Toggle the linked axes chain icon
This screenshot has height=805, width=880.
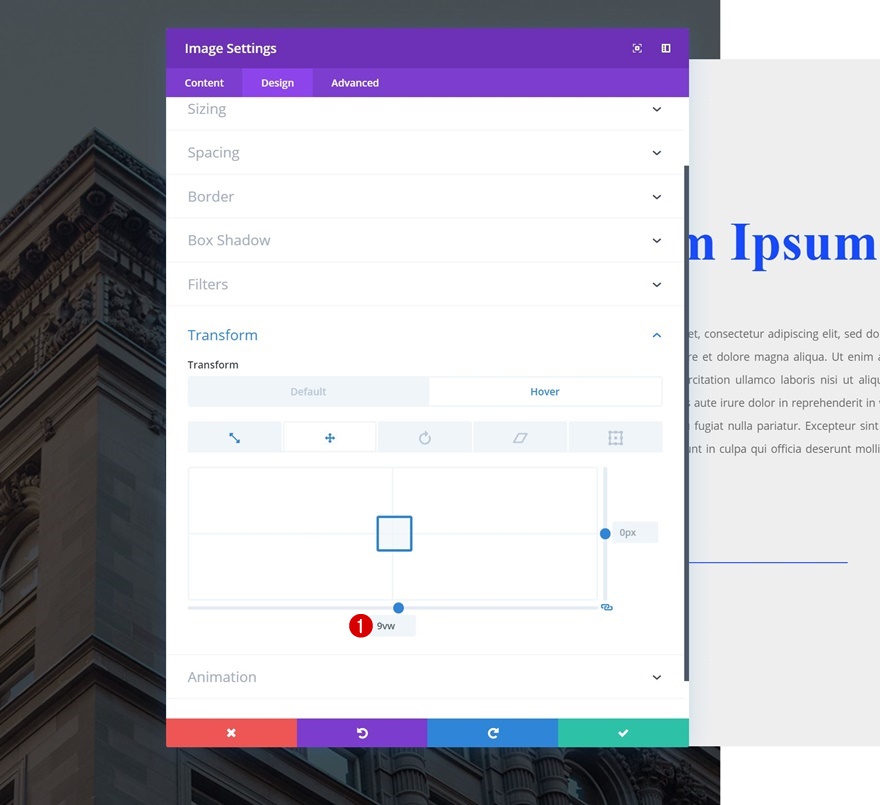pyautogui.click(x=607, y=607)
